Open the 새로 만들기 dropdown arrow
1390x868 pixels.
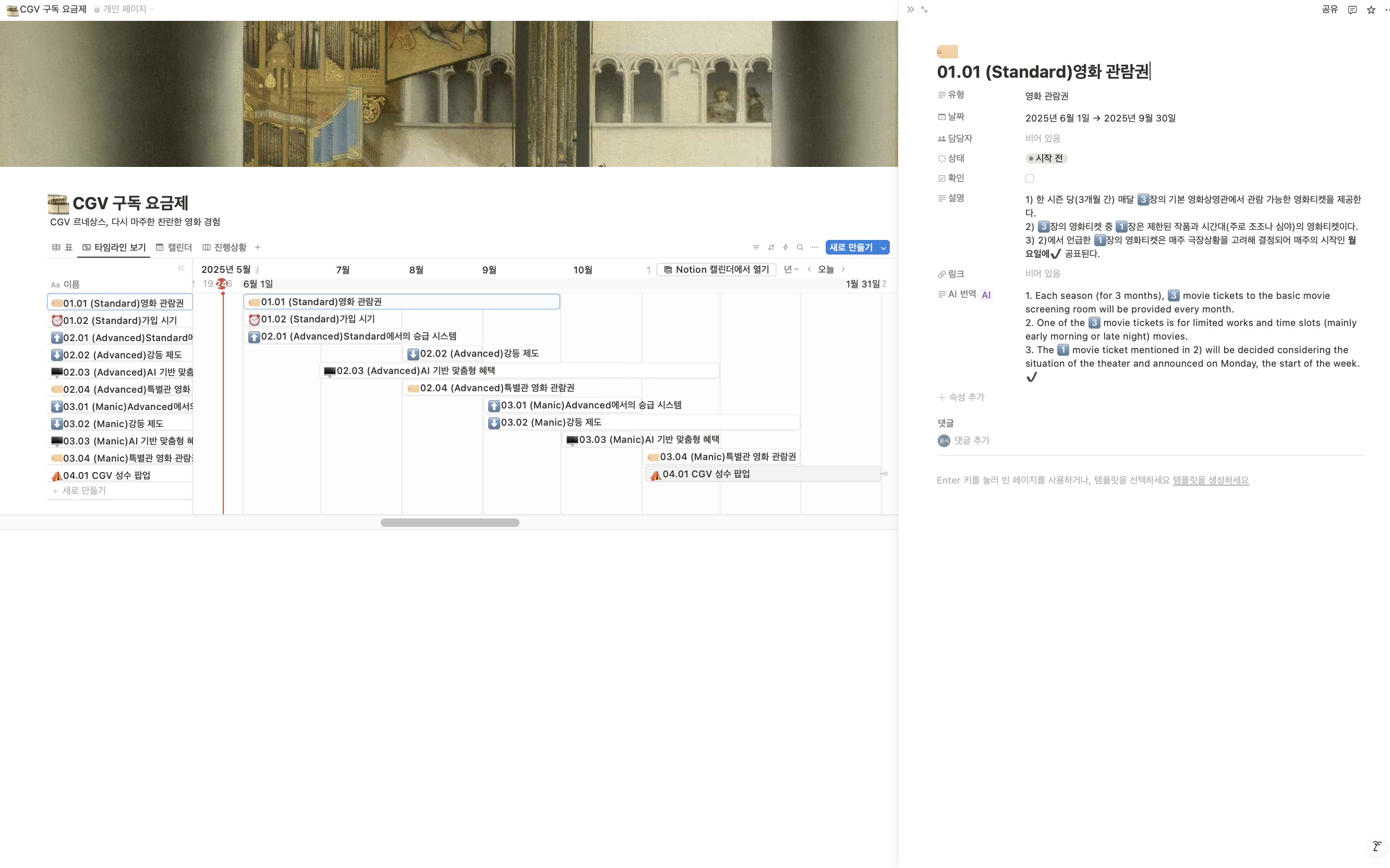(883, 247)
